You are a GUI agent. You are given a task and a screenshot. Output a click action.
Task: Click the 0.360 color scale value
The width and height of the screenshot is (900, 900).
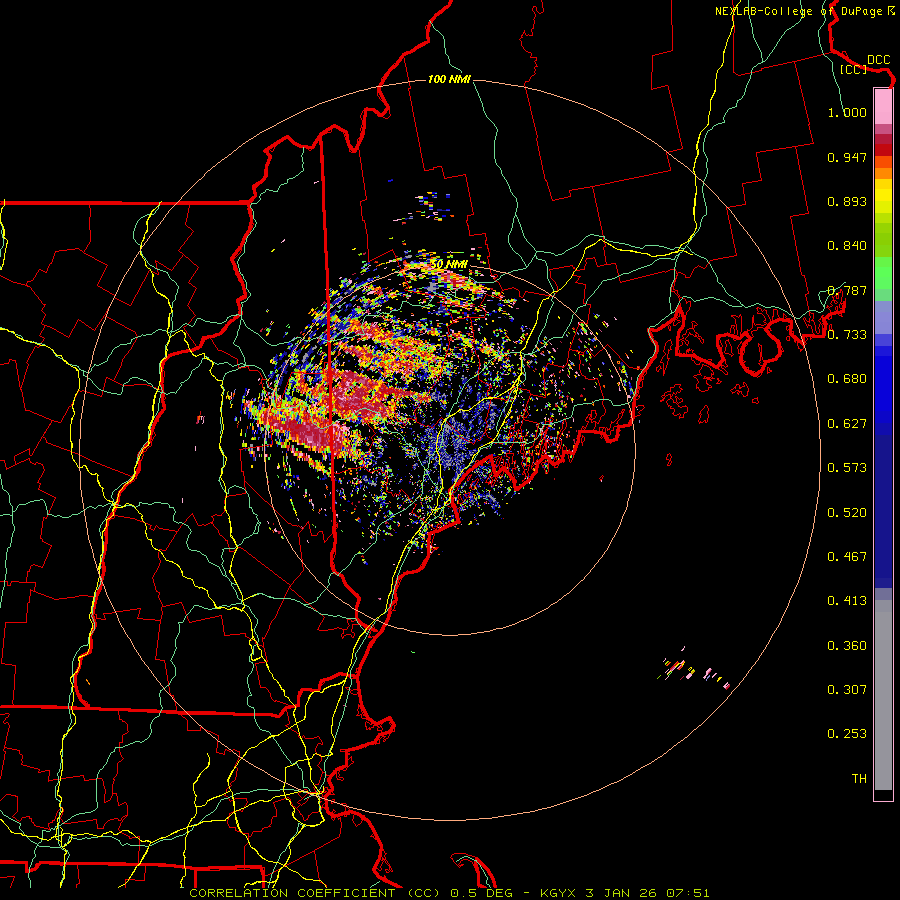pos(847,646)
